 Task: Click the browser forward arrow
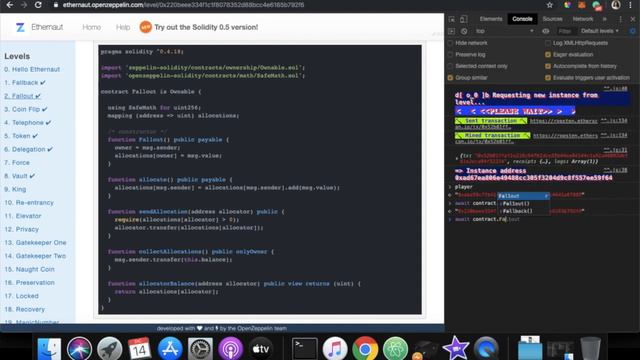pyautogui.click(x=24, y=5)
